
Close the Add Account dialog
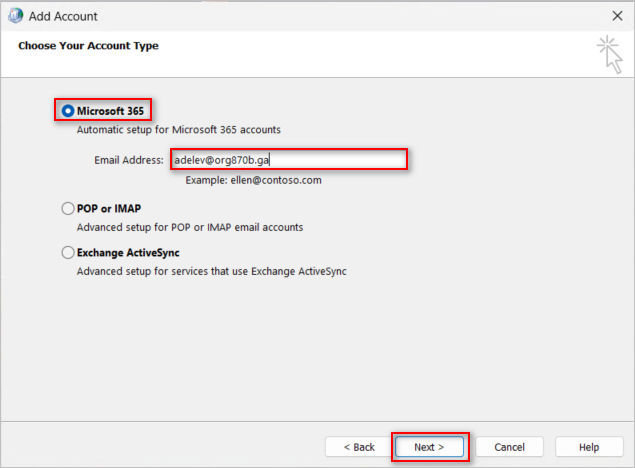point(617,16)
